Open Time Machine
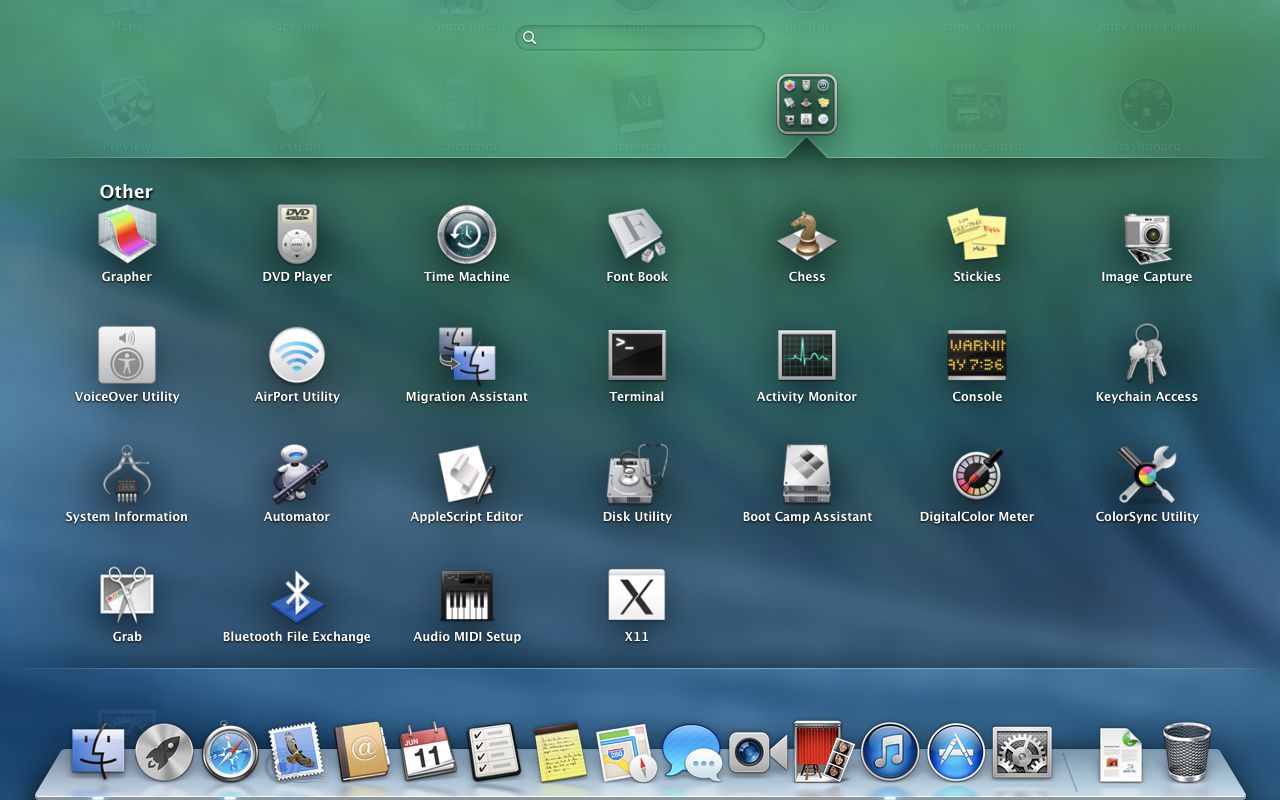This screenshot has height=800, width=1280. (467, 235)
